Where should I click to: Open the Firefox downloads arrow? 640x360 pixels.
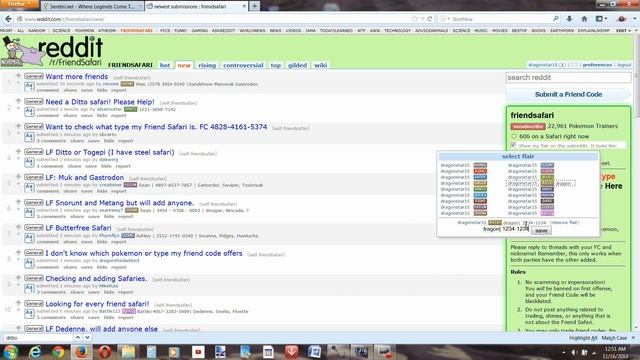[x=569, y=19]
